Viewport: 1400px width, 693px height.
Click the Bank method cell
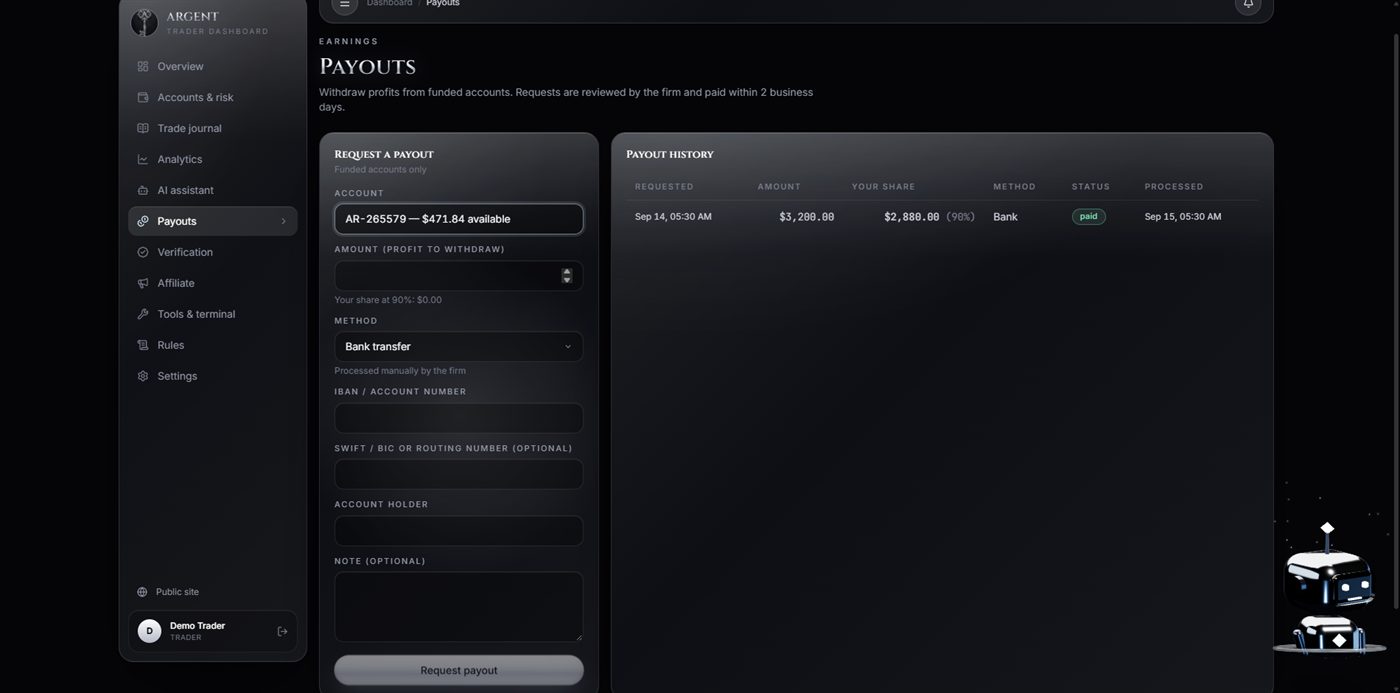point(1005,216)
